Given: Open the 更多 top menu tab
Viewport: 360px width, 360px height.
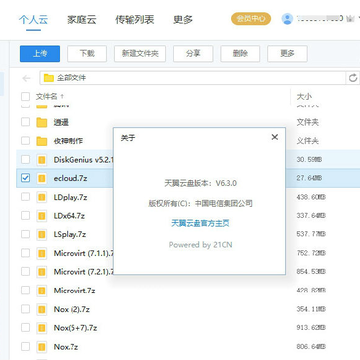Looking at the screenshot, I should (183, 19).
